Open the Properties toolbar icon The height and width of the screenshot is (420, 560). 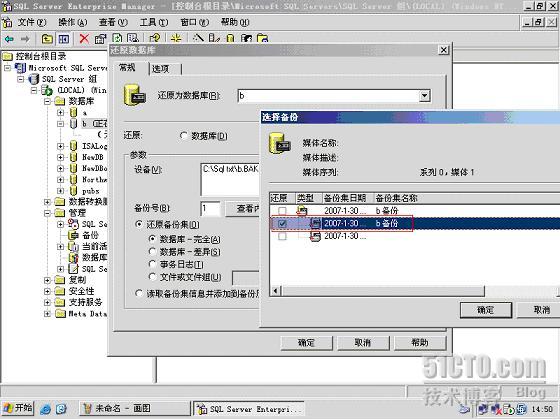coord(100,38)
